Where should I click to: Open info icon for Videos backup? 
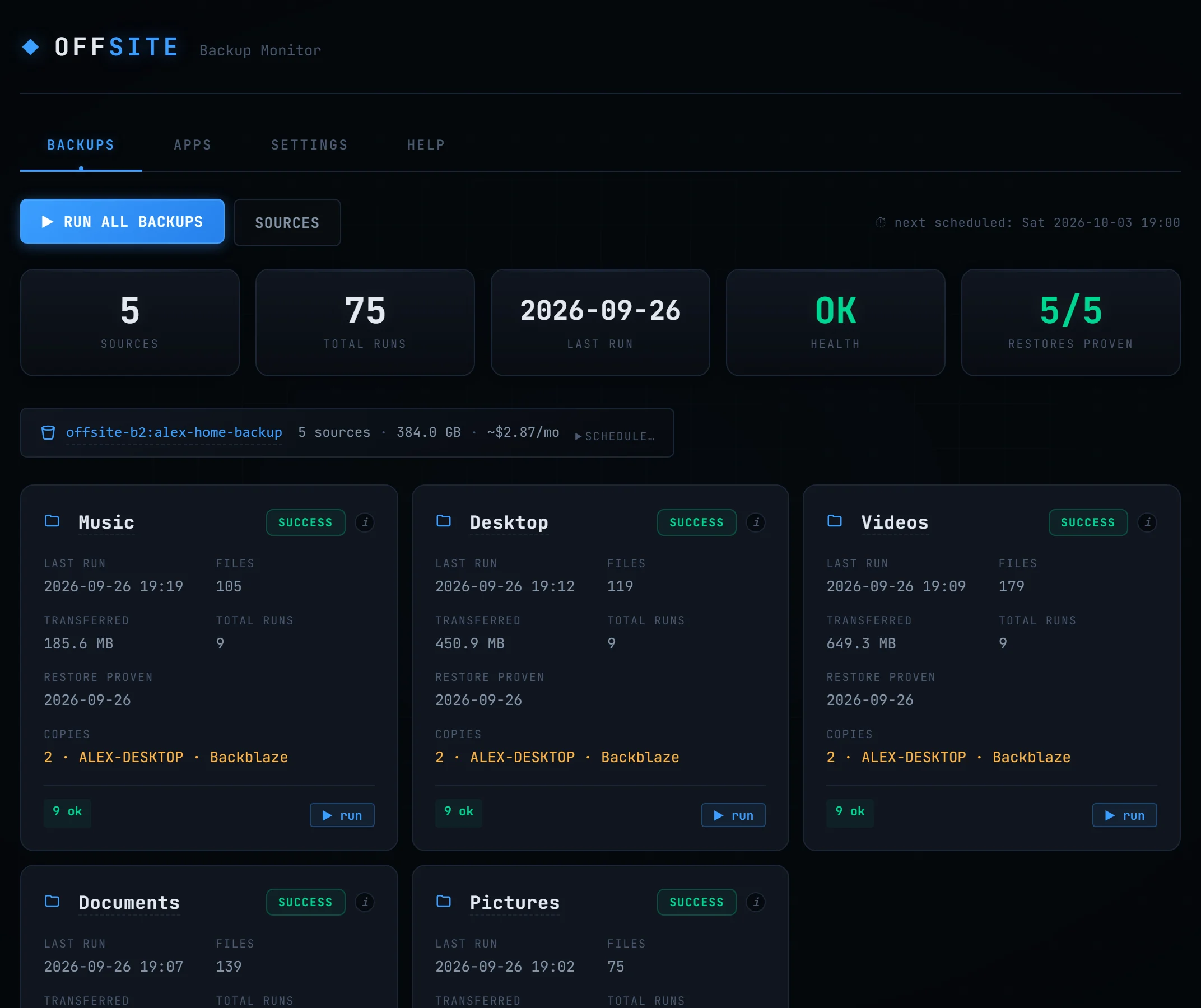[1147, 522]
